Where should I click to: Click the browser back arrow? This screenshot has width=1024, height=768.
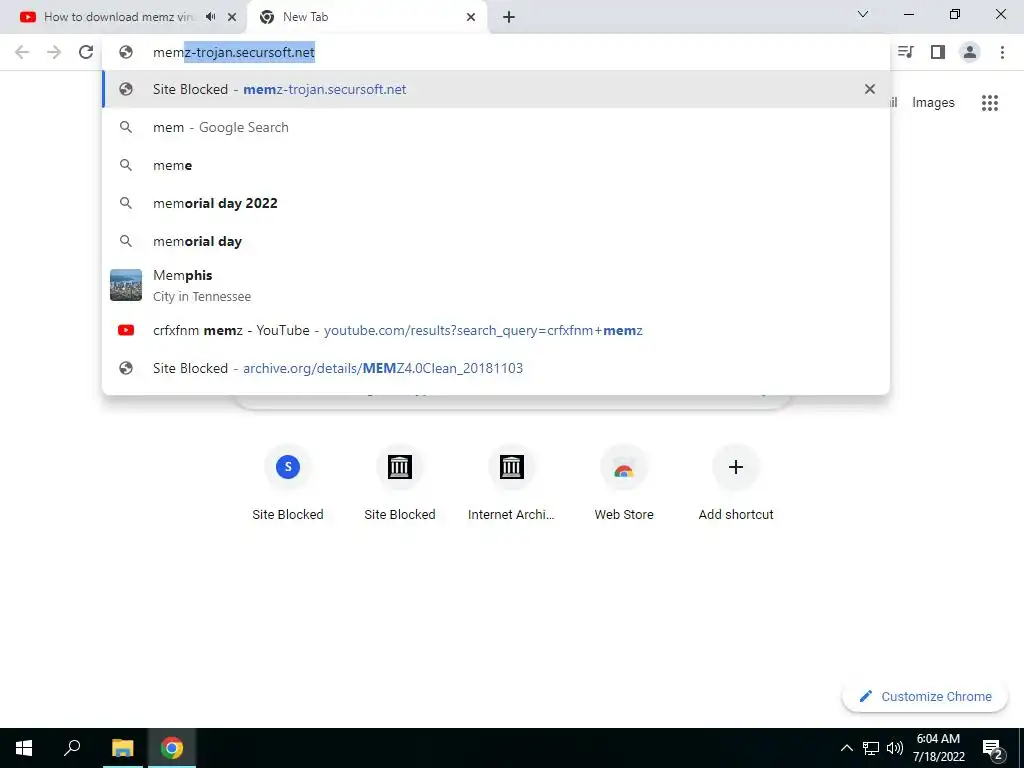(22, 52)
